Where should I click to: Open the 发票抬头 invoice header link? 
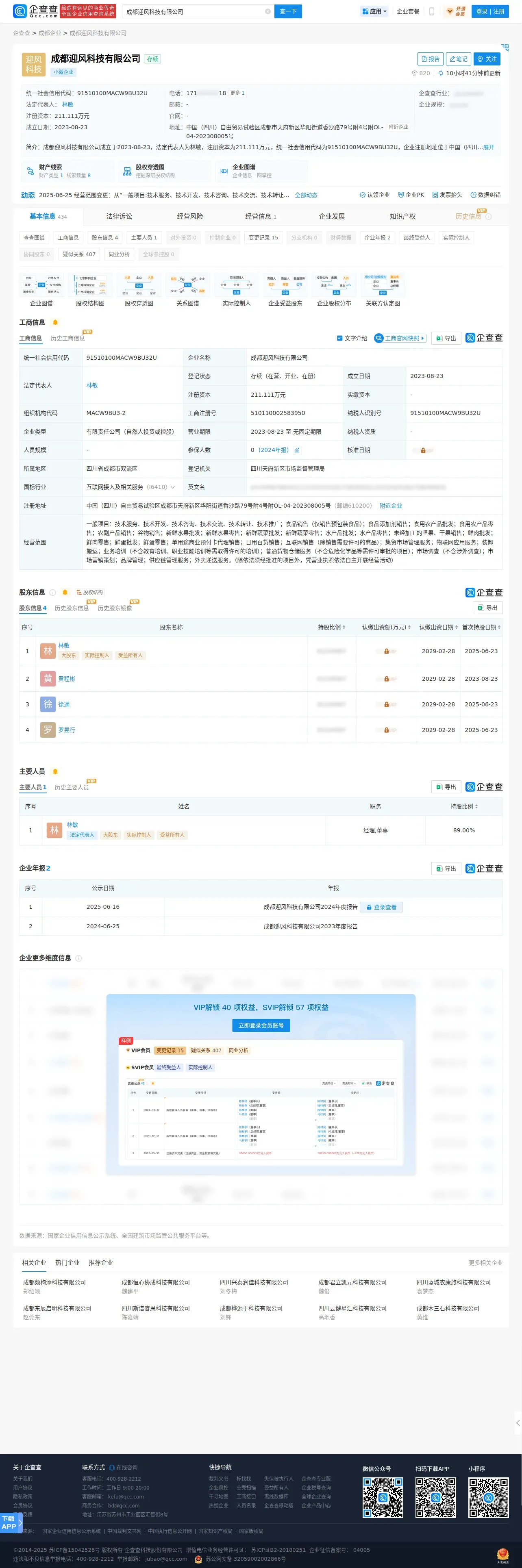447,195
